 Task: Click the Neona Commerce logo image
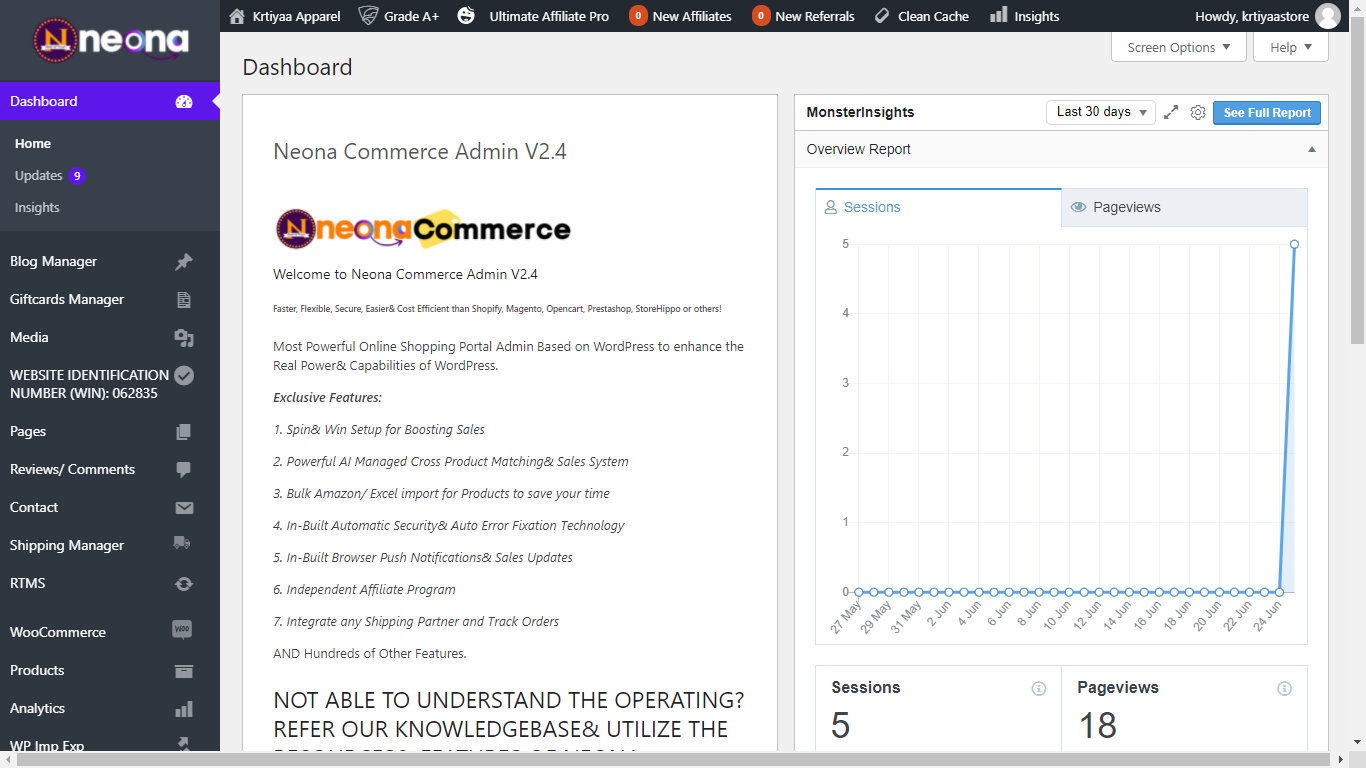422,229
